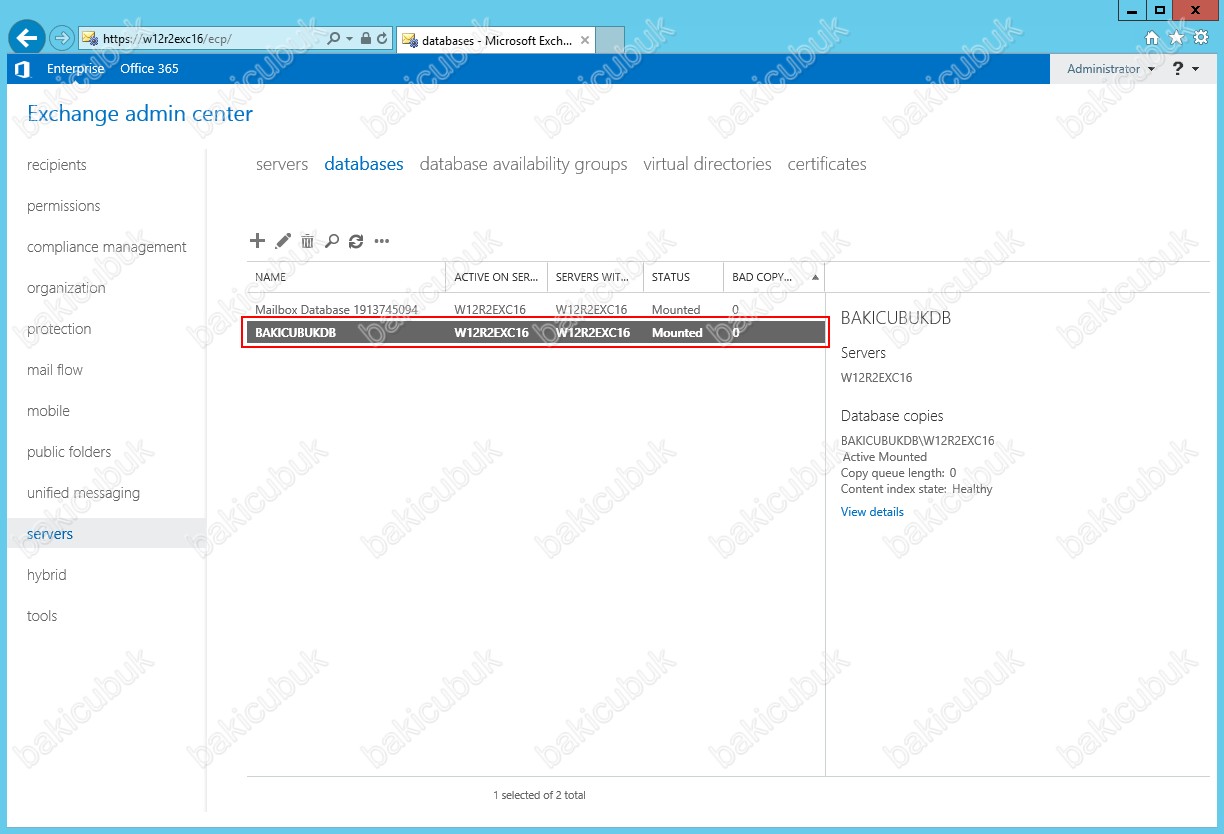Sort by NAME column header

click(346, 277)
